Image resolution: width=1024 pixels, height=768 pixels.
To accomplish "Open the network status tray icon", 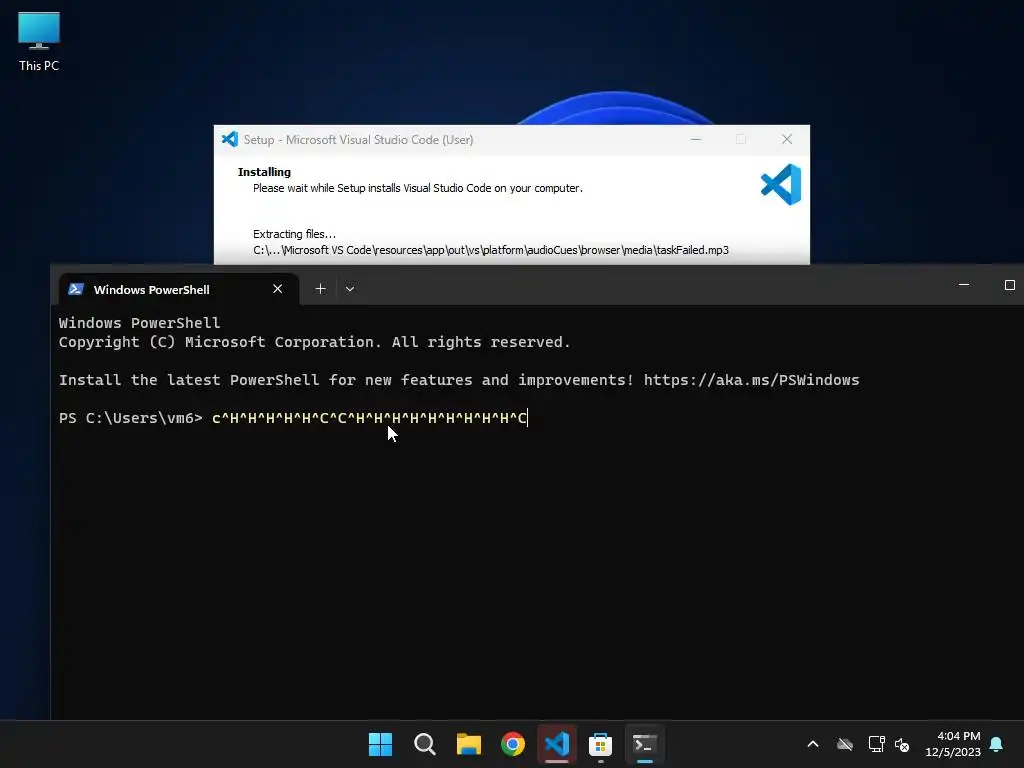I will (876, 744).
